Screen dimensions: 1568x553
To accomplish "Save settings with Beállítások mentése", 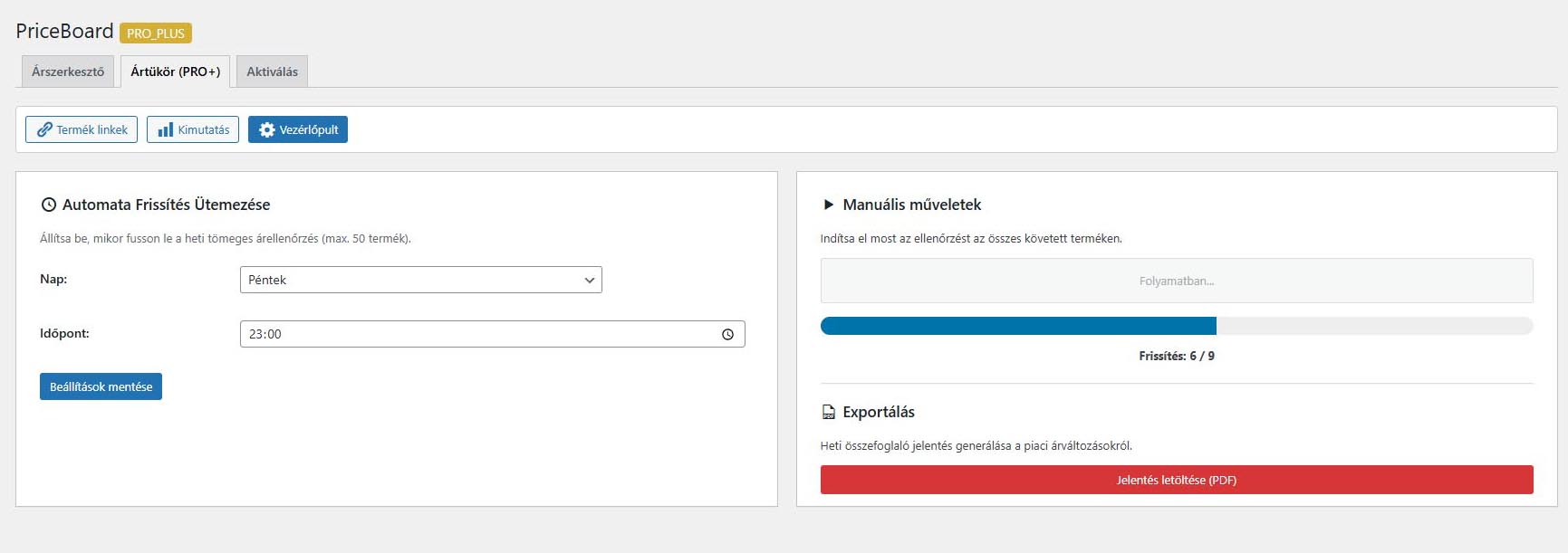I will (x=101, y=386).
